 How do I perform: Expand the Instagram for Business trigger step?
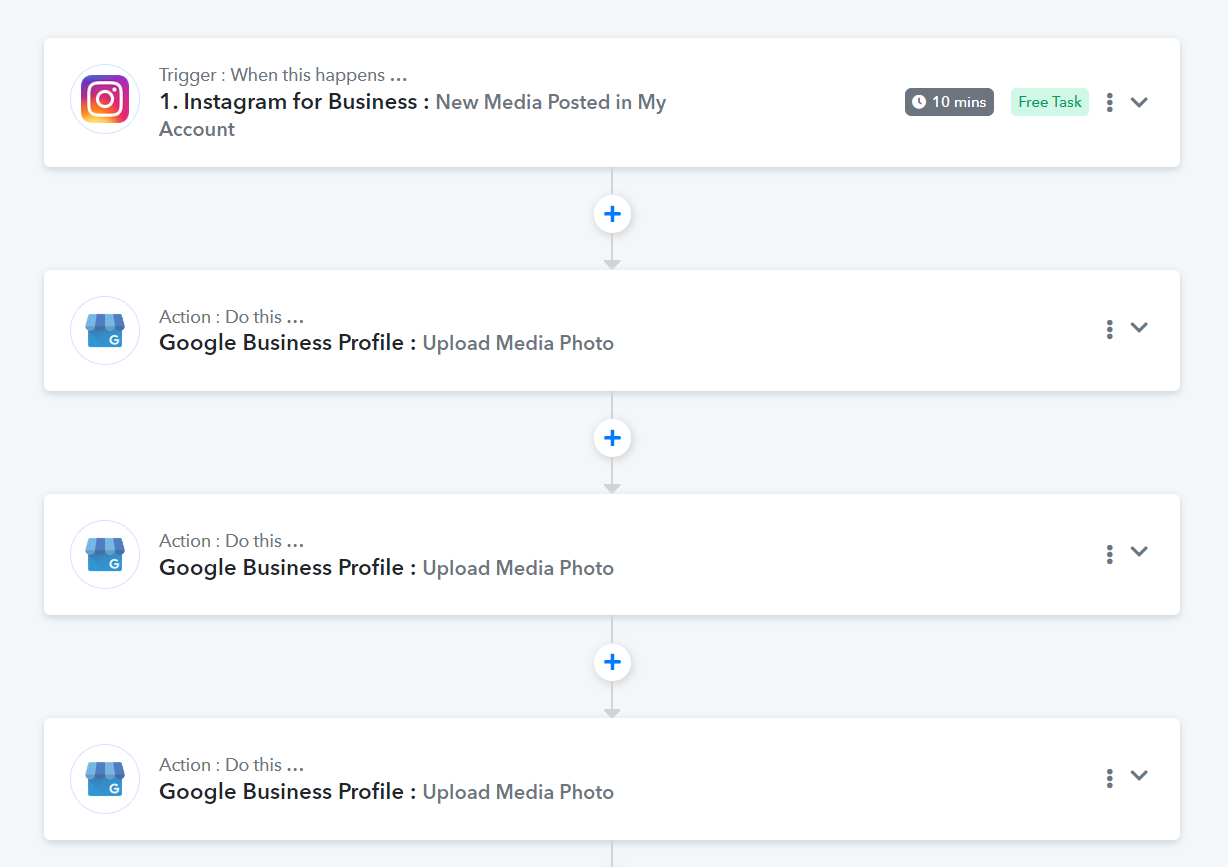[1139, 102]
